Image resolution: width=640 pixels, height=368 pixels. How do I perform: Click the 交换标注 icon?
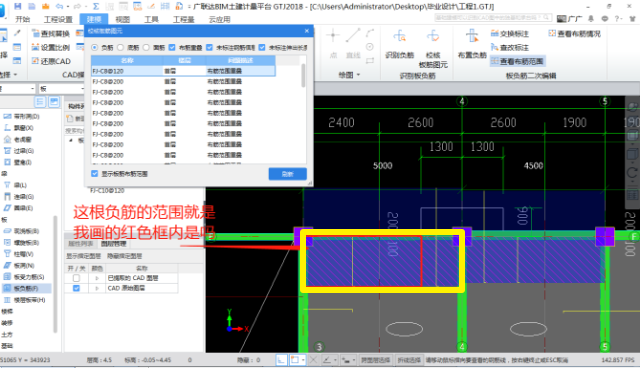tap(510, 34)
